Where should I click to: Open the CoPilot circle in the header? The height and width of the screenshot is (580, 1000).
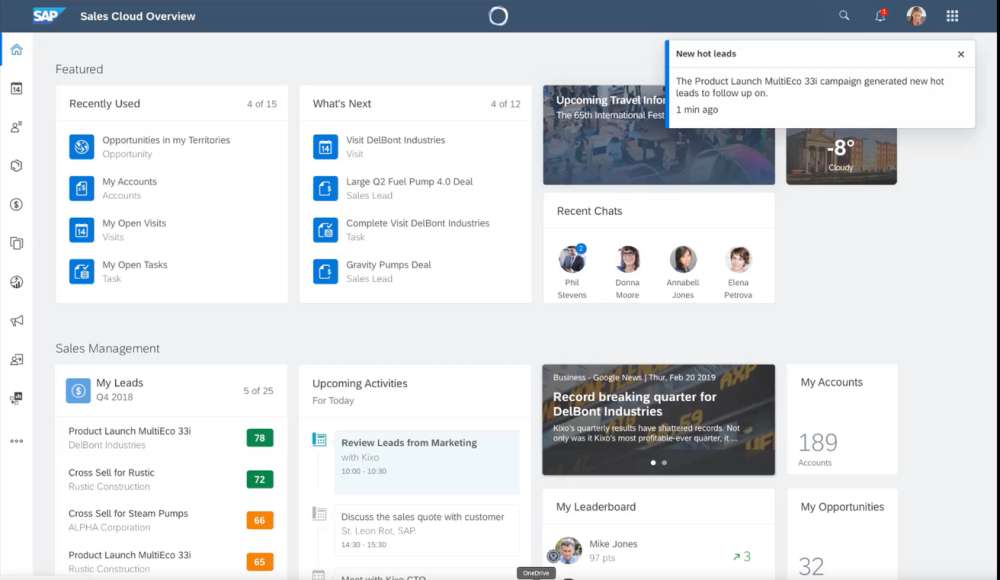pyautogui.click(x=498, y=16)
